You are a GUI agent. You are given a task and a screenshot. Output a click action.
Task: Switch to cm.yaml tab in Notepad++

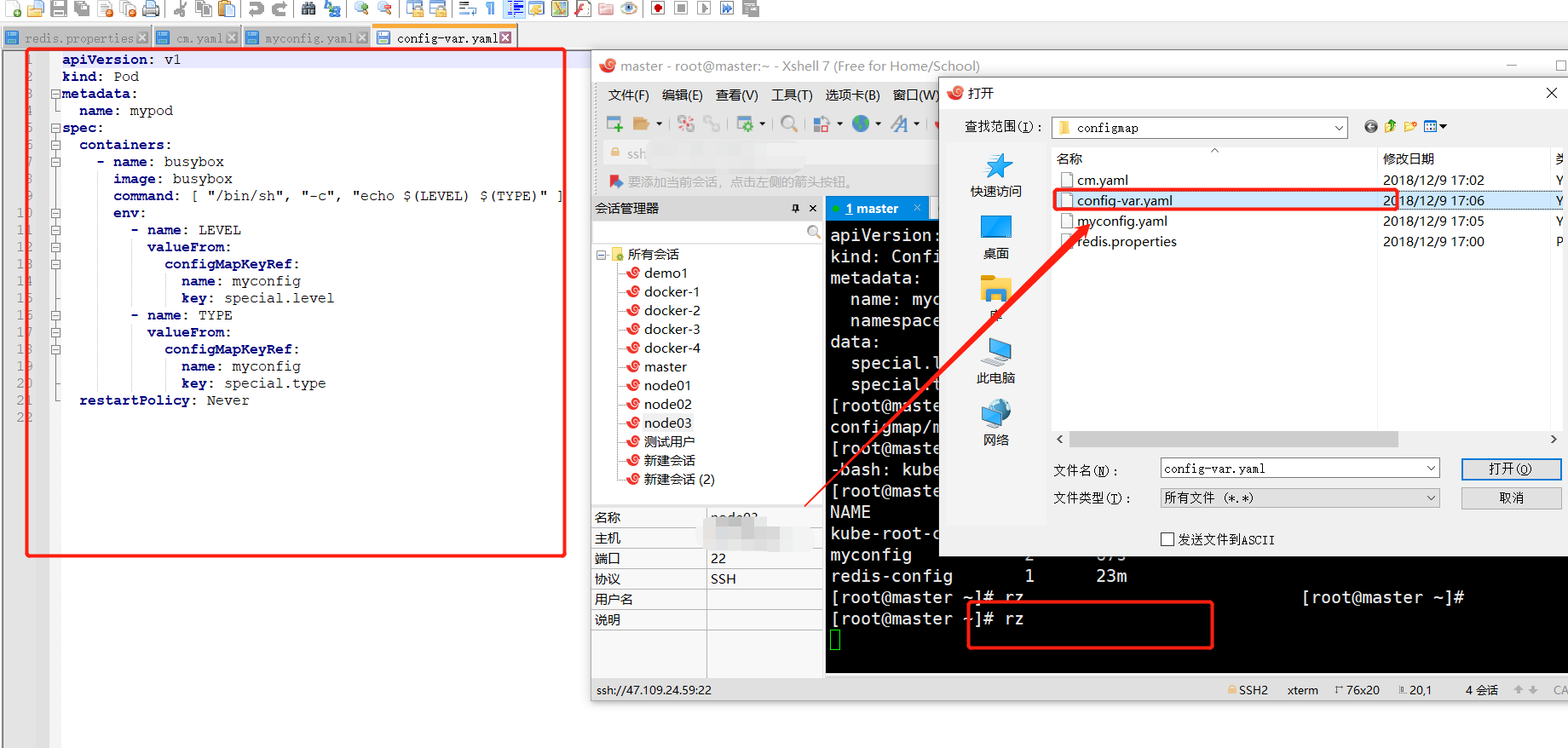[x=198, y=38]
